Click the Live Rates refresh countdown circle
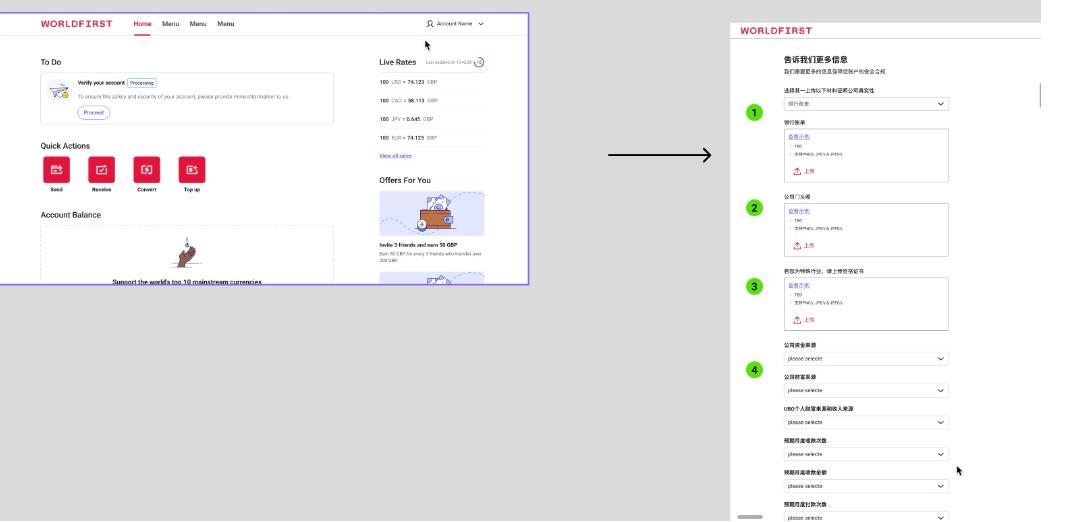 [479, 62]
